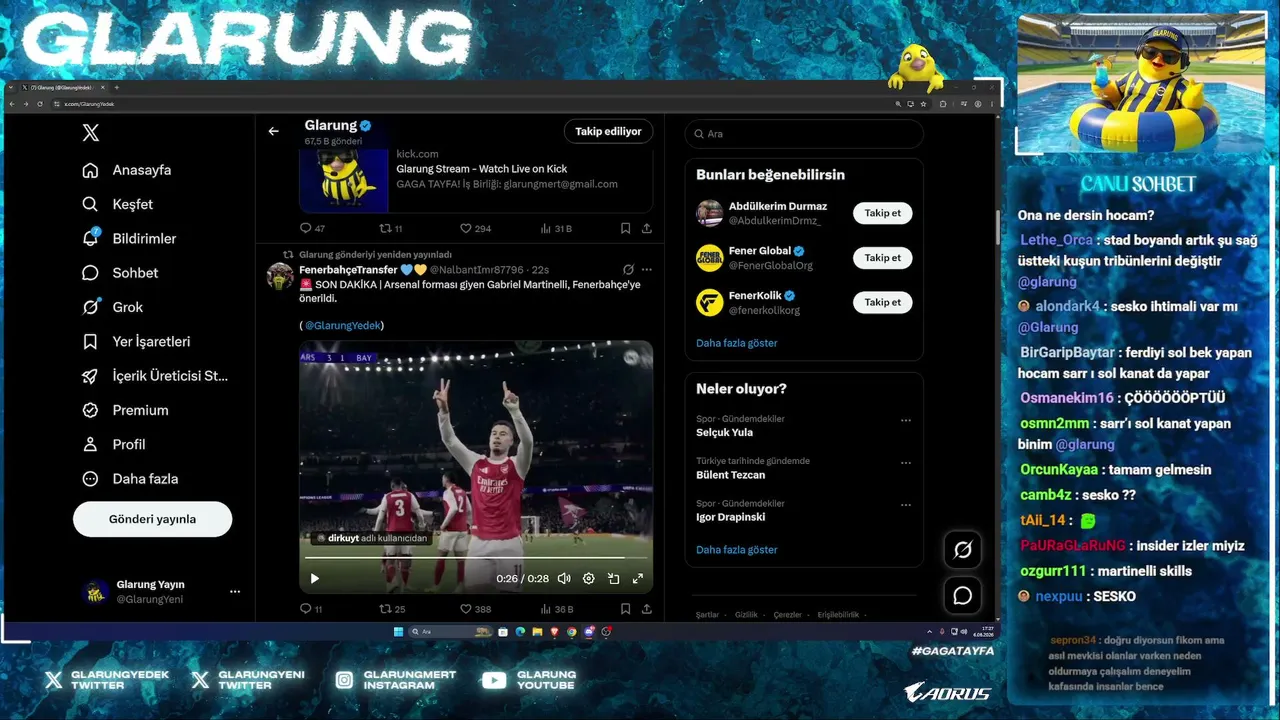Like the kick.com post with 294 likes

(475, 228)
